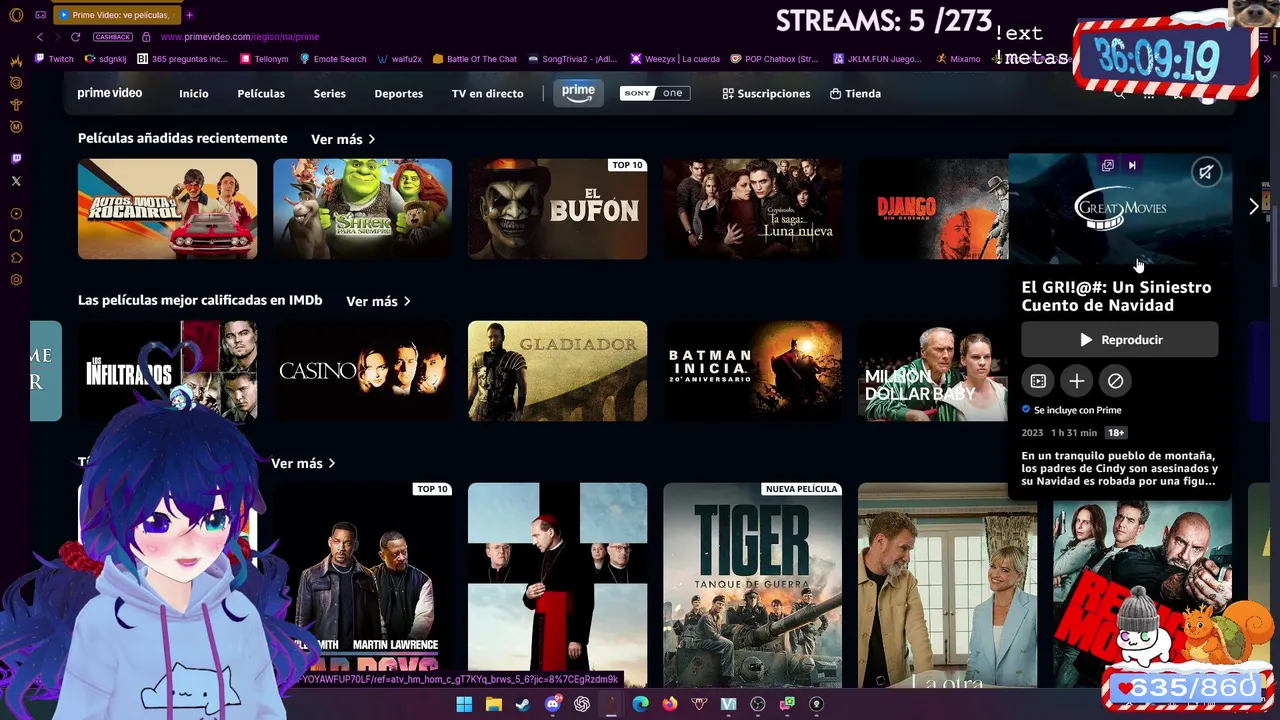
Task: Open sidebar settings gear icon
Action: [16, 280]
